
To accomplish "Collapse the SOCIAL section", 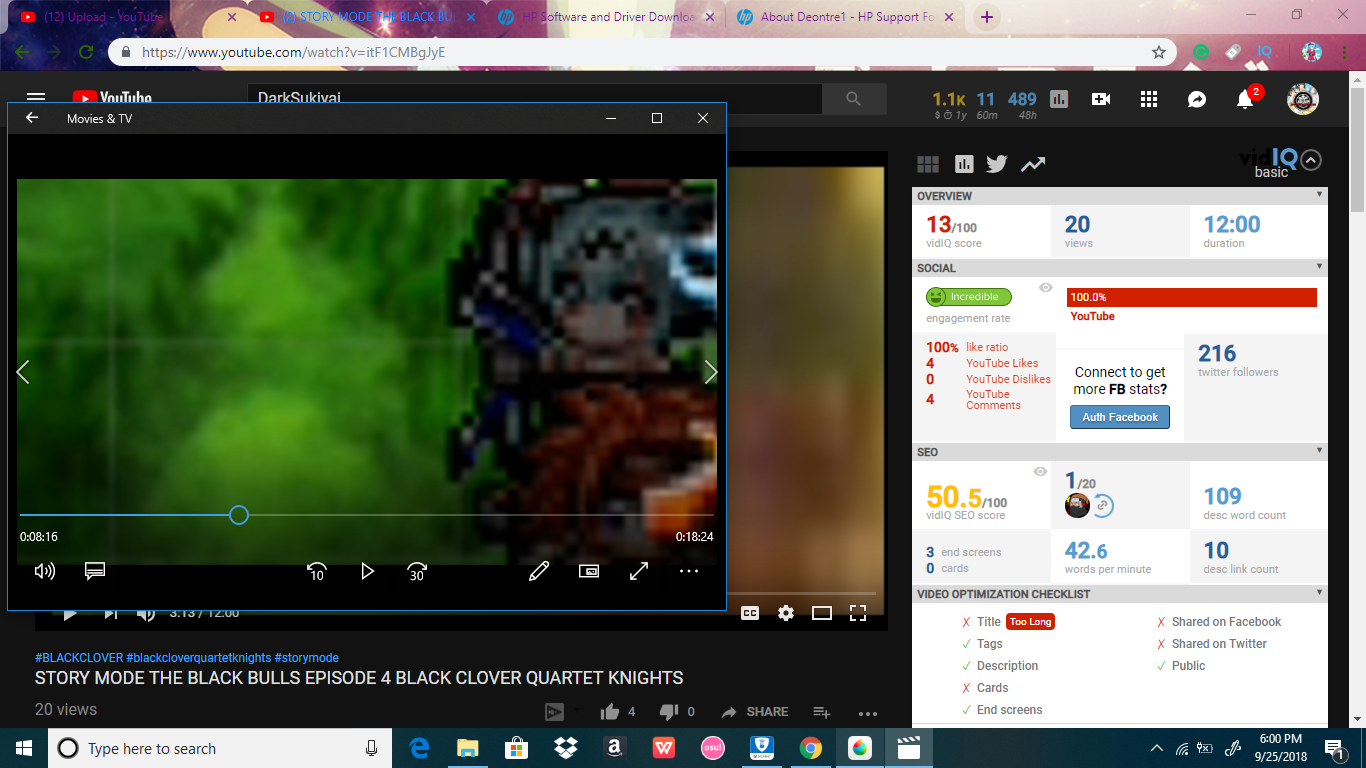I will point(1319,267).
